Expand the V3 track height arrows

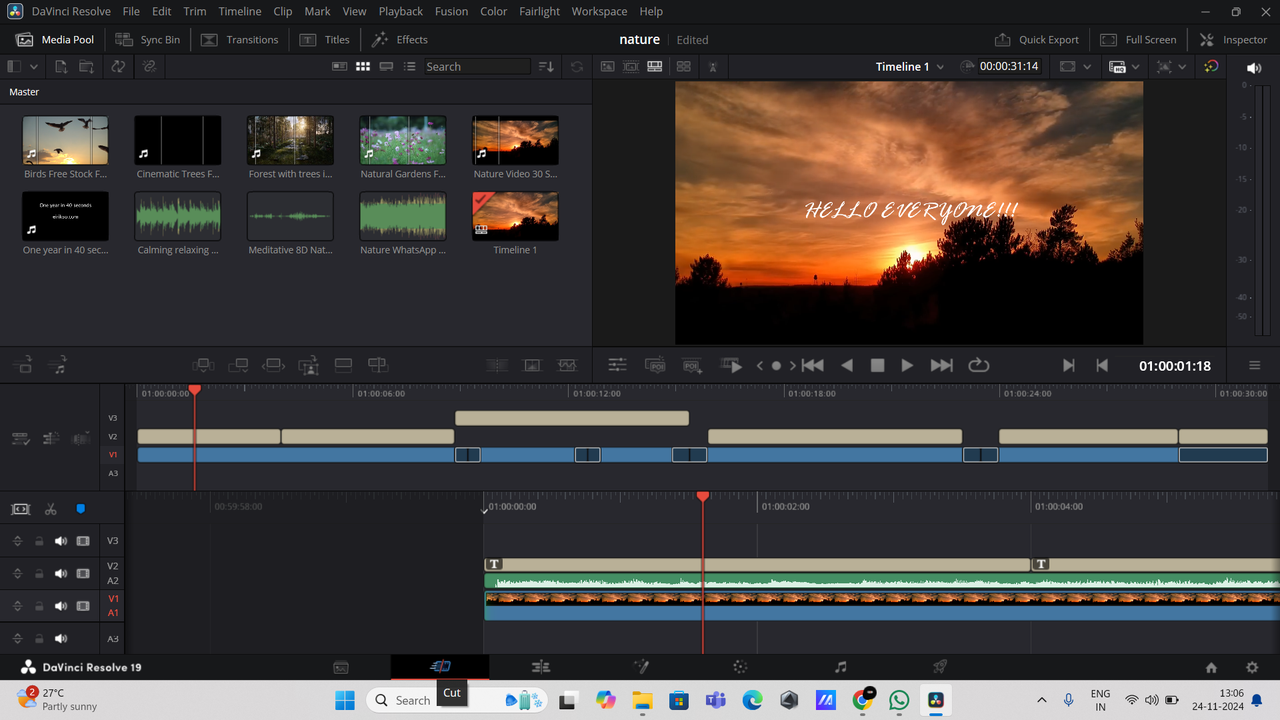pyautogui.click(x=17, y=541)
